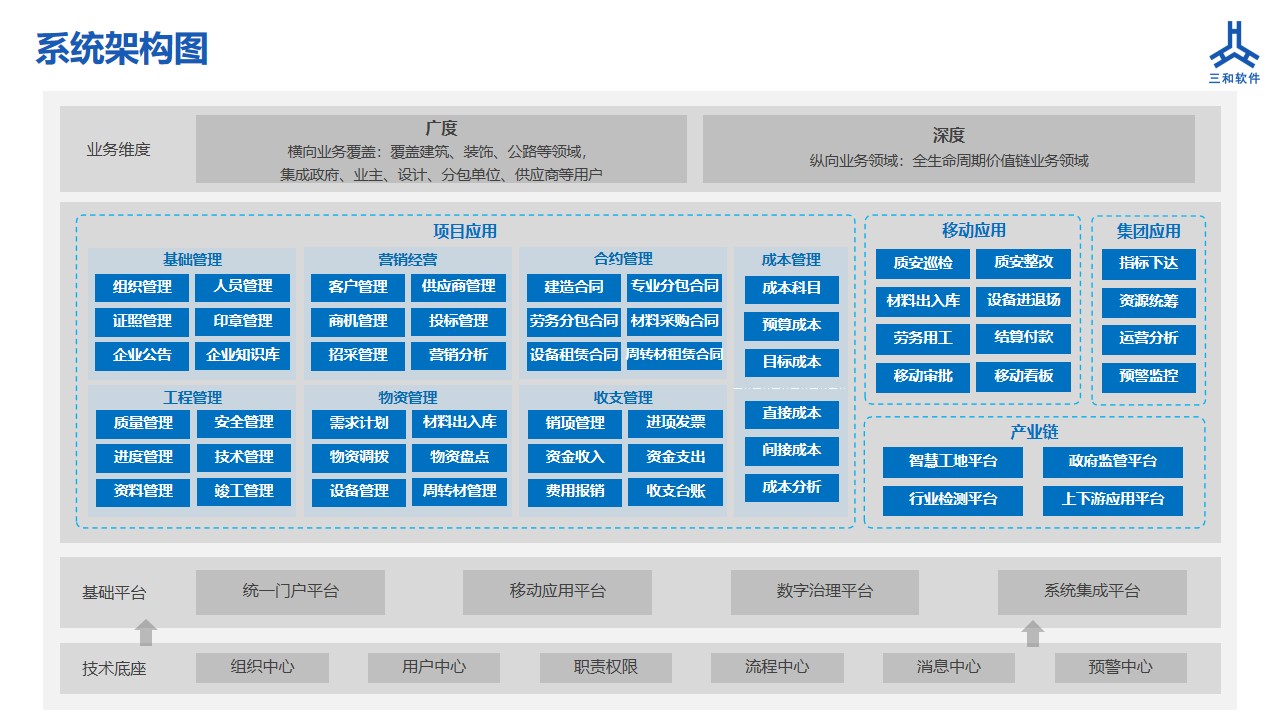
Task: Select 质安巡检 in 移动应用
Action: pyautogui.click(x=923, y=264)
